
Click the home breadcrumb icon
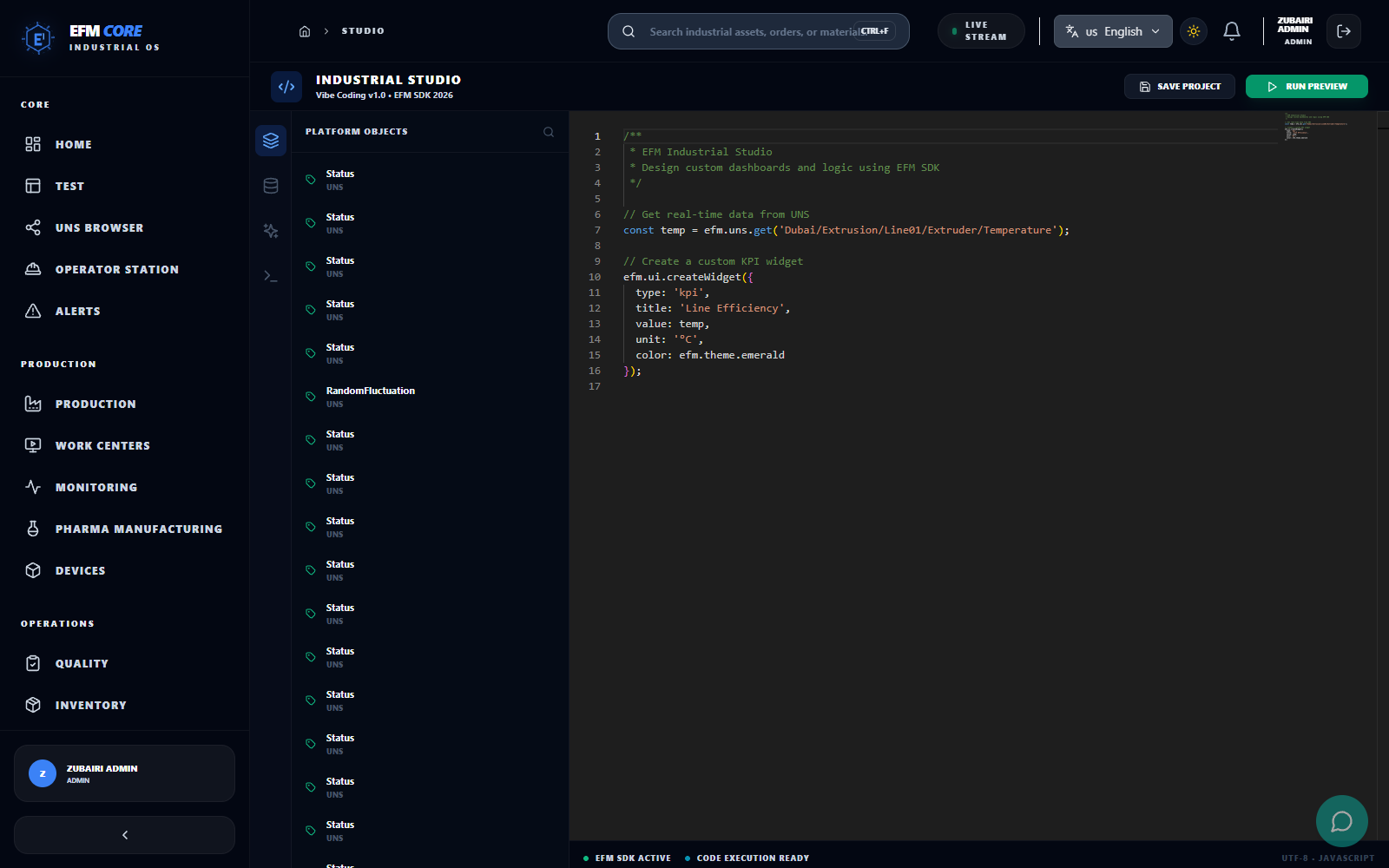tap(305, 31)
